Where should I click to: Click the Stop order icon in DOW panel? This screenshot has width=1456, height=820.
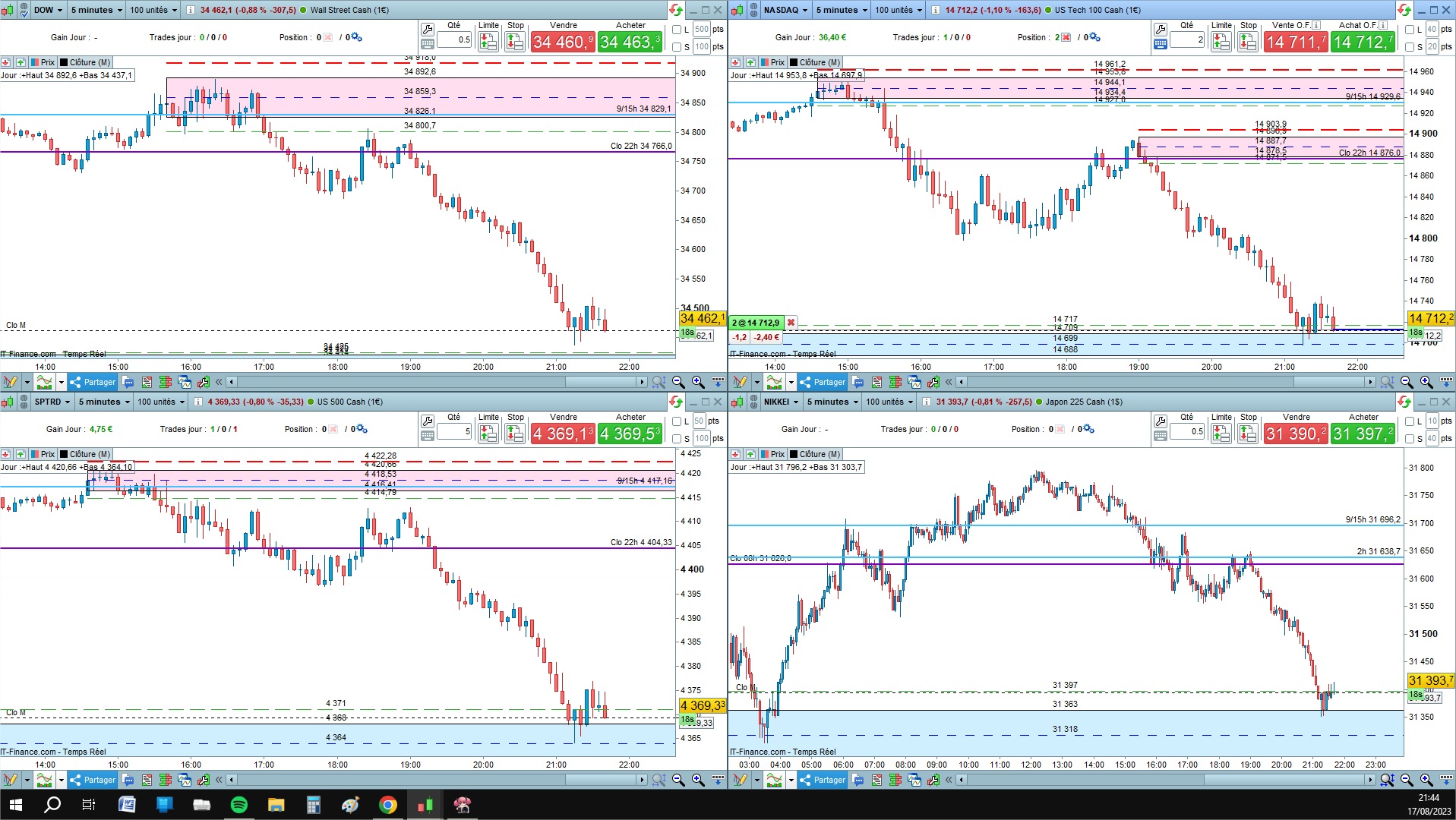[515, 41]
